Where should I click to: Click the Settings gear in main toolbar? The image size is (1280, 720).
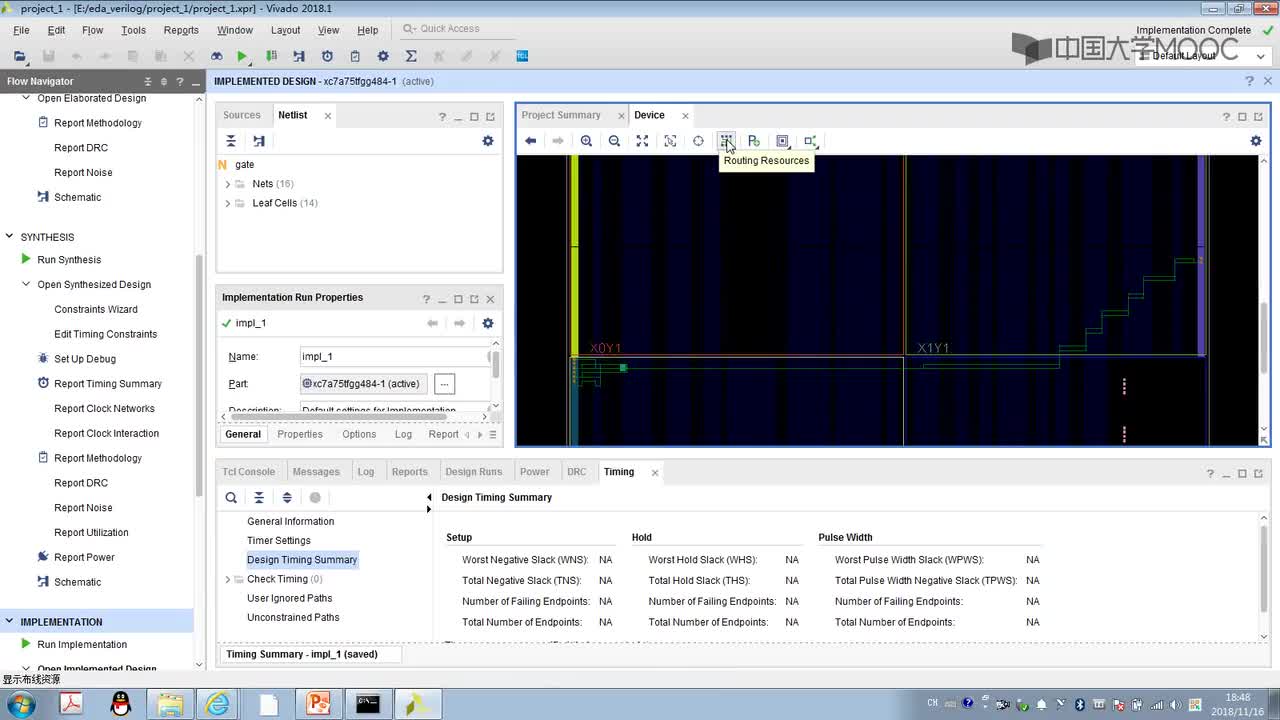coord(383,56)
